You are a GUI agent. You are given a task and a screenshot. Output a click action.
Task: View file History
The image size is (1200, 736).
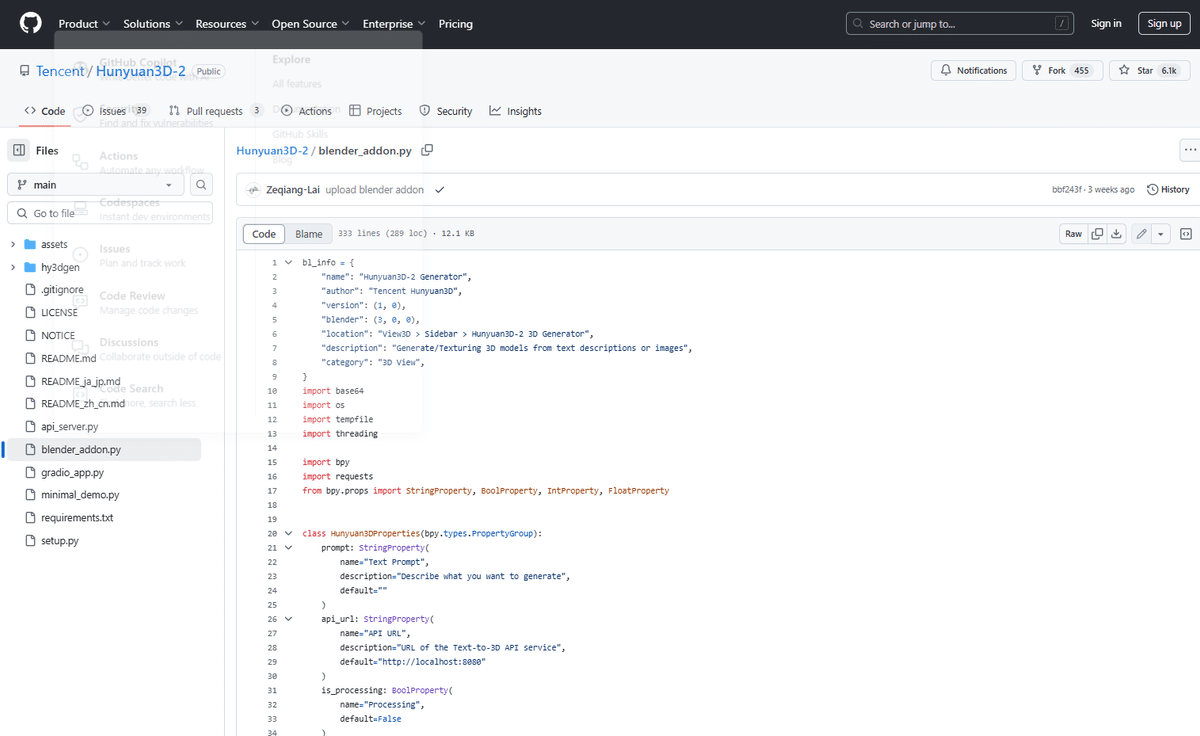click(1168, 190)
